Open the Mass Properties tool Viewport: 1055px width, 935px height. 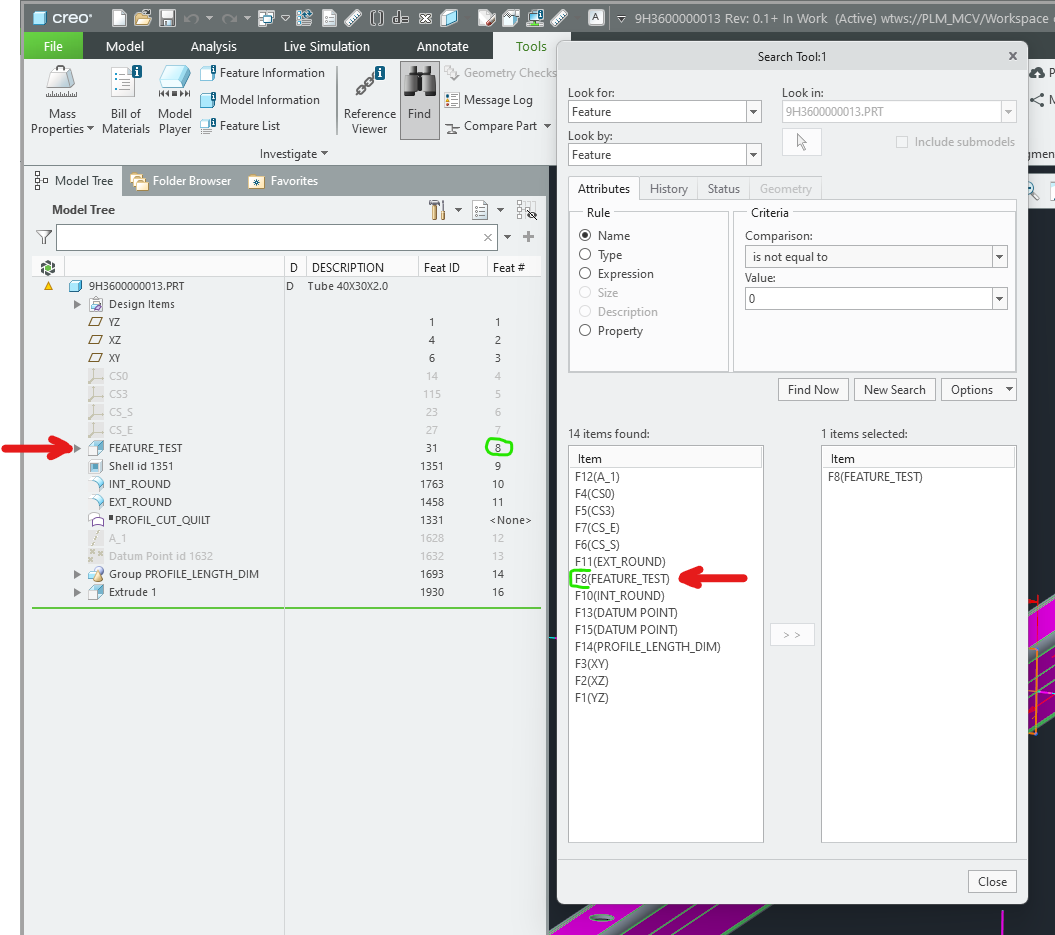(x=62, y=95)
